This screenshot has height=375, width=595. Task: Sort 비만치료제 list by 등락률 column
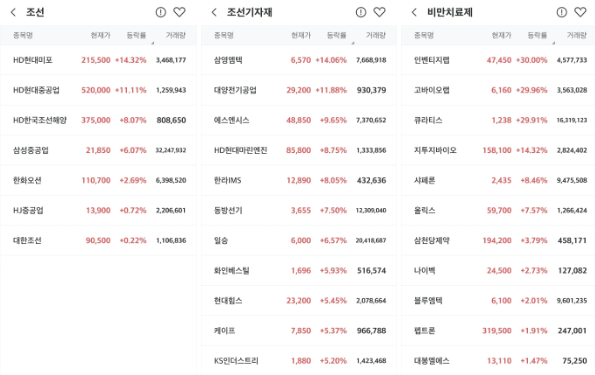click(x=537, y=35)
